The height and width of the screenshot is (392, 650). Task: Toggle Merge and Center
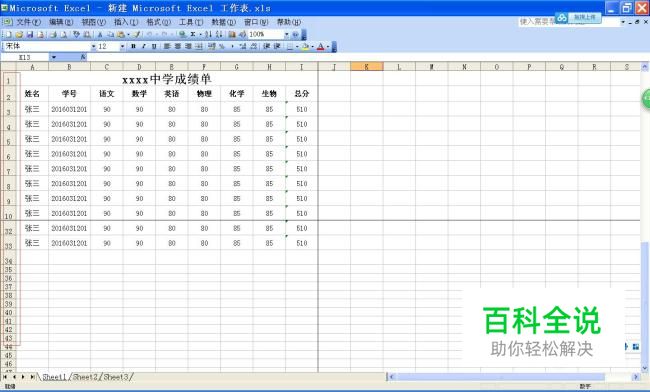[x=199, y=46]
